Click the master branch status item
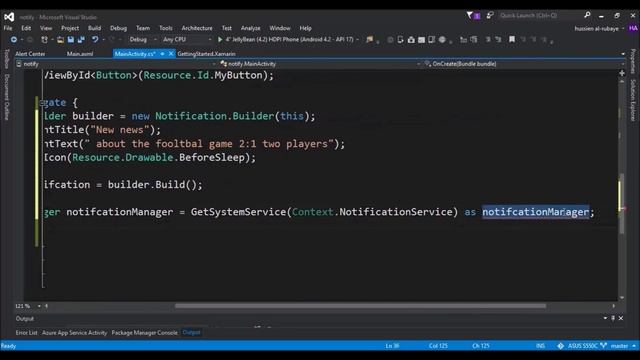Image resolution: width=640 pixels, height=360 pixels. pyautogui.click(x=619, y=346)
